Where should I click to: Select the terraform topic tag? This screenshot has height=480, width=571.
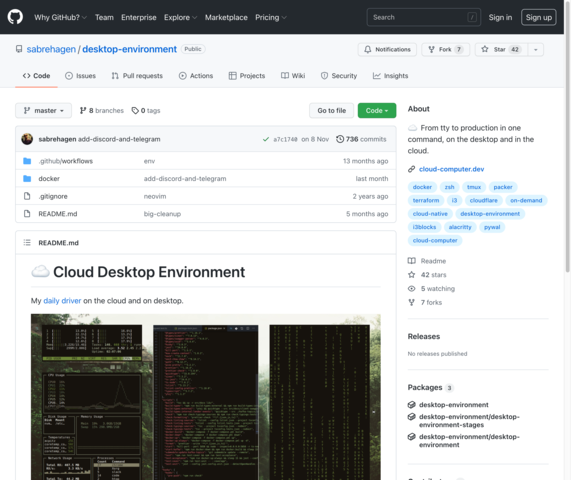tap(426, 200)
